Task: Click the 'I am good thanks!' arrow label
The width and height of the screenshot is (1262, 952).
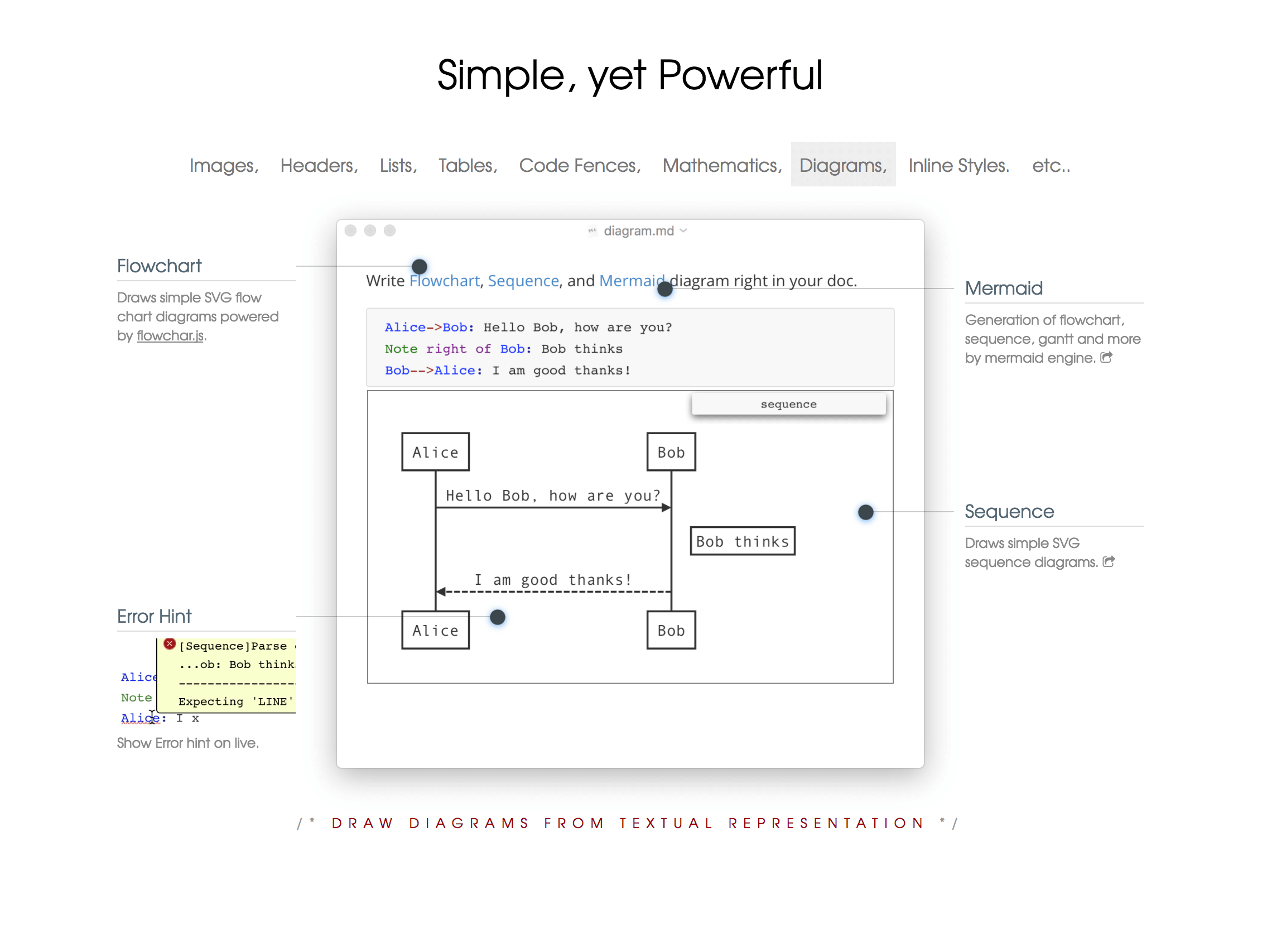Action: pos(553,580)
